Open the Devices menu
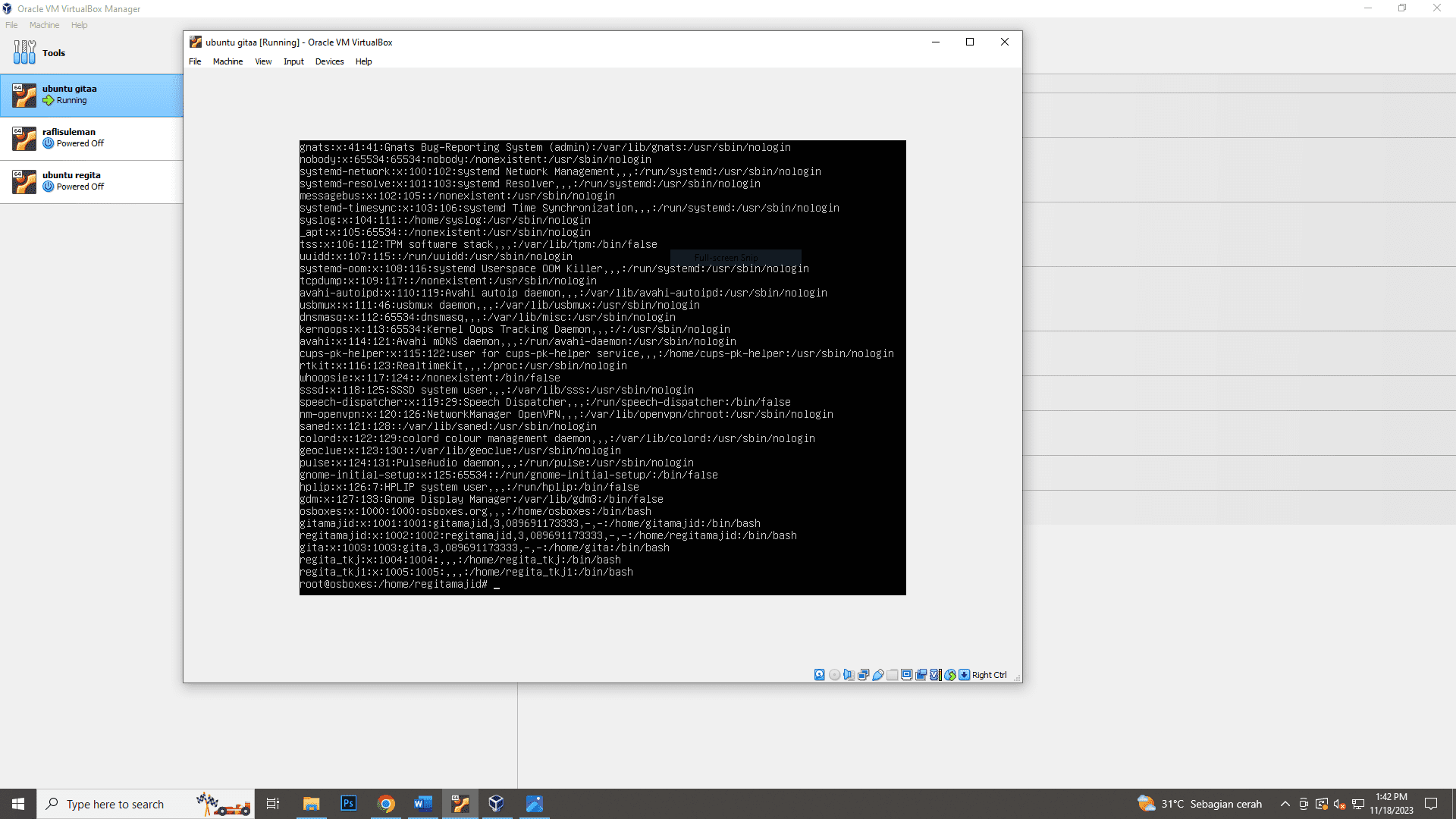Viewport: 1456px width, 819px height. click(x=329, y=61)
